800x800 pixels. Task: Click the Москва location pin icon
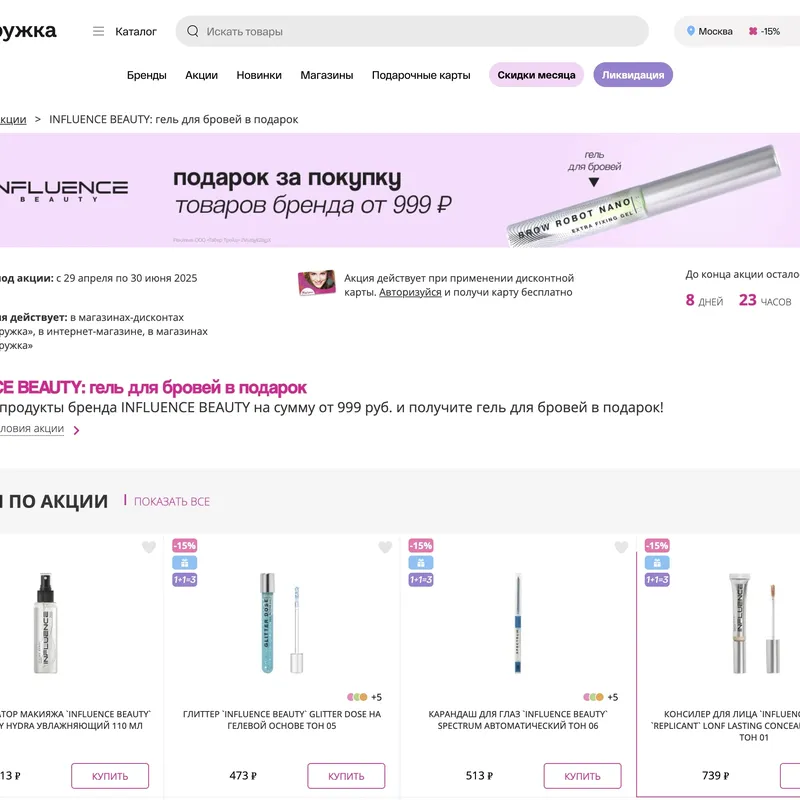(690, 31)
